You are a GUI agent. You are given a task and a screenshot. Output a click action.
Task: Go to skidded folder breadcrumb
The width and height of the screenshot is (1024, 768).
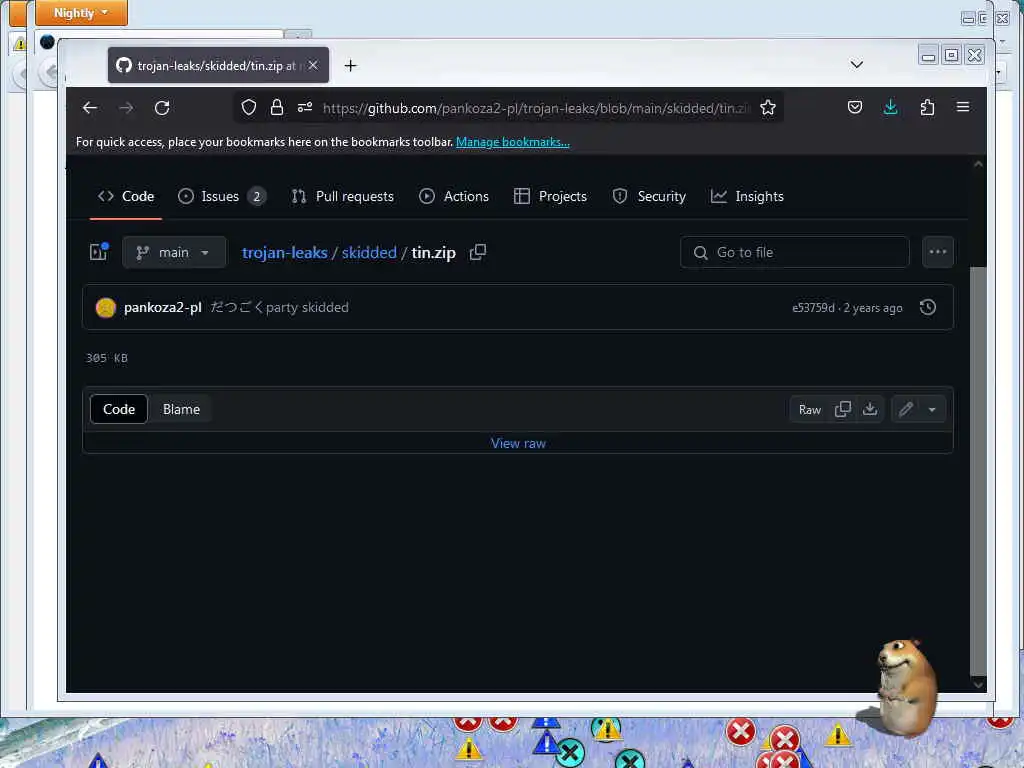pyautogui.click(x=369, y=253)
